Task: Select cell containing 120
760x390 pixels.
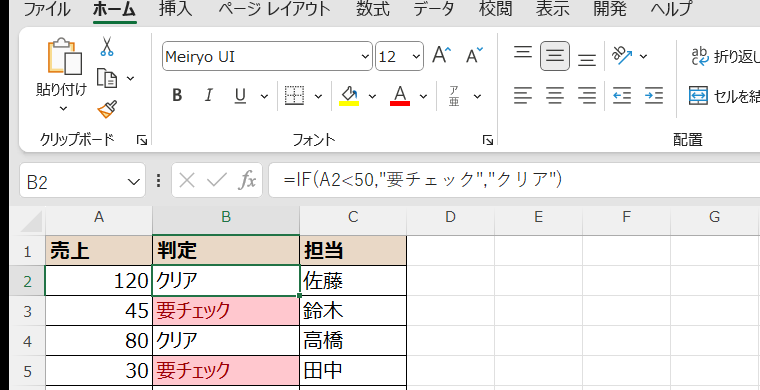Action: (x=99, y=281)
